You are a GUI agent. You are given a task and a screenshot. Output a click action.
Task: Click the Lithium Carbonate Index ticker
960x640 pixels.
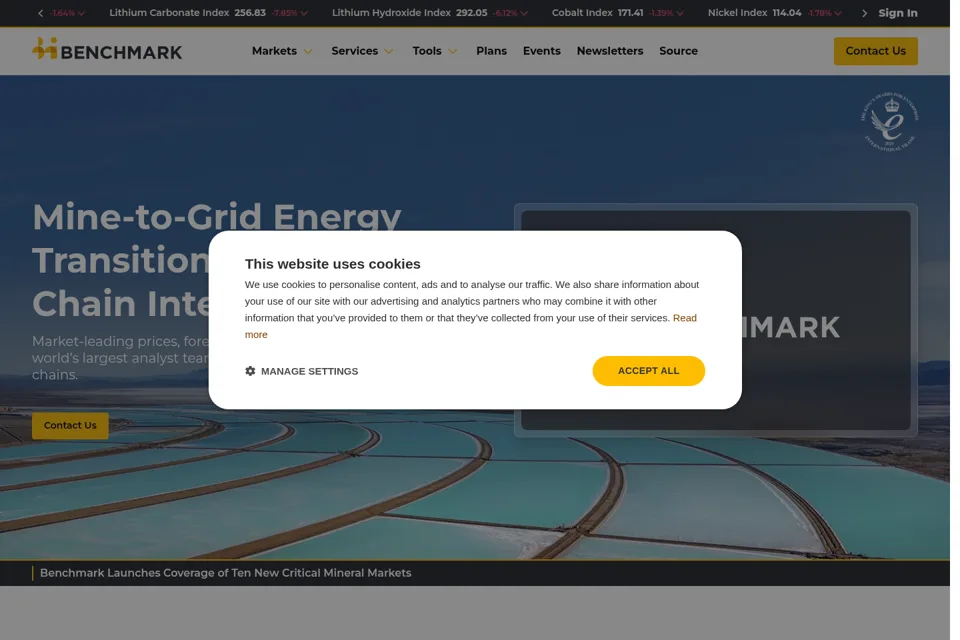pos(208,13)
